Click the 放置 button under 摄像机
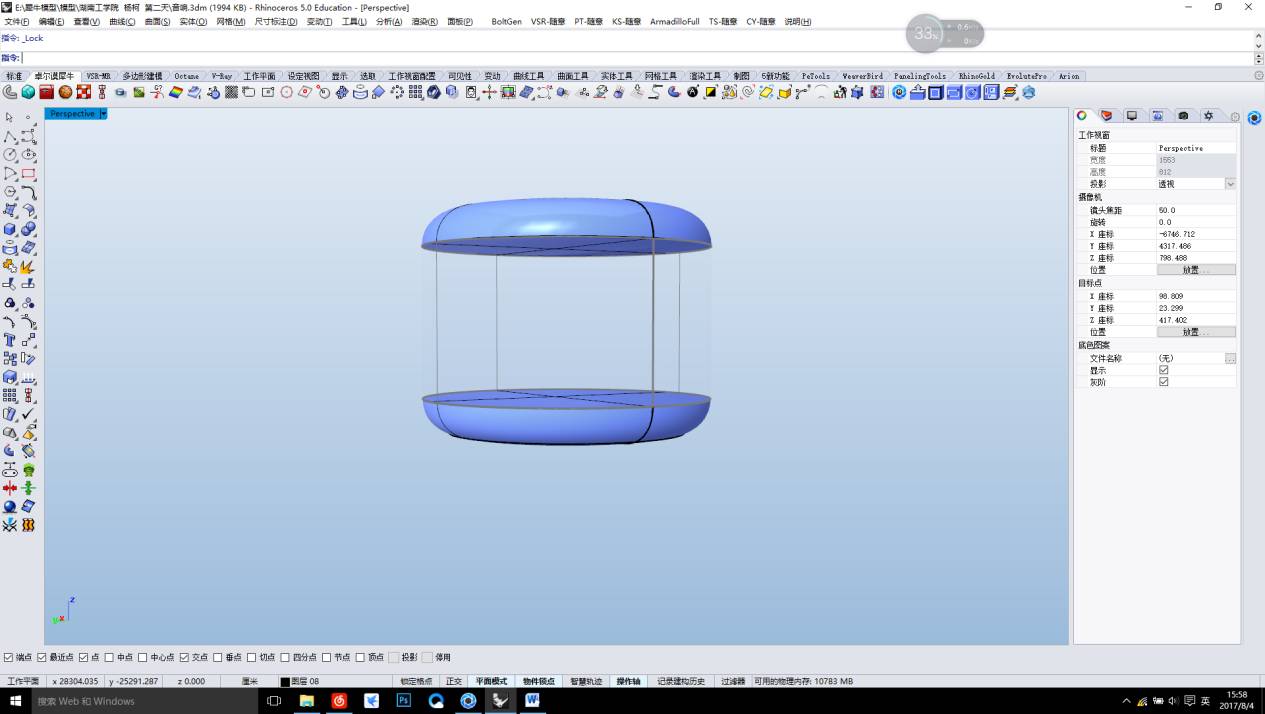1265x714 pixels. 1195,270
